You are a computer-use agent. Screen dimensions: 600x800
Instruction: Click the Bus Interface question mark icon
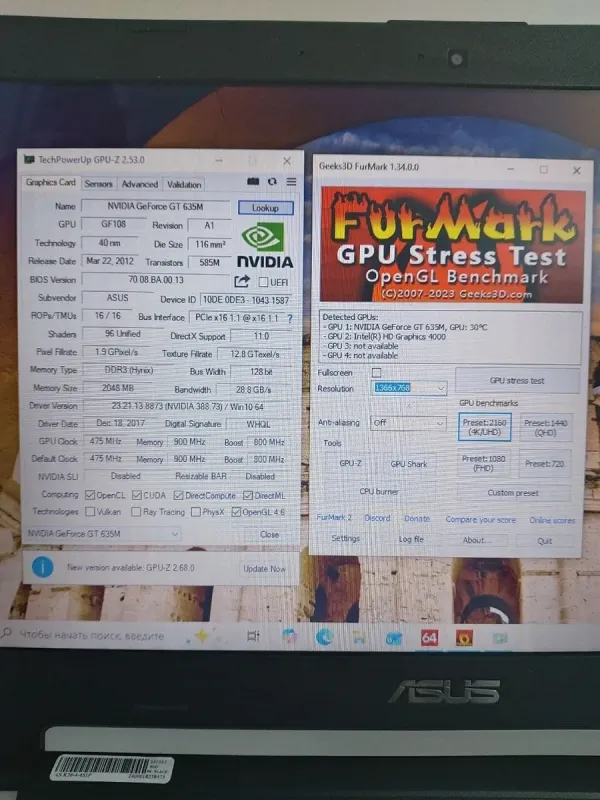tap(290, 318)
